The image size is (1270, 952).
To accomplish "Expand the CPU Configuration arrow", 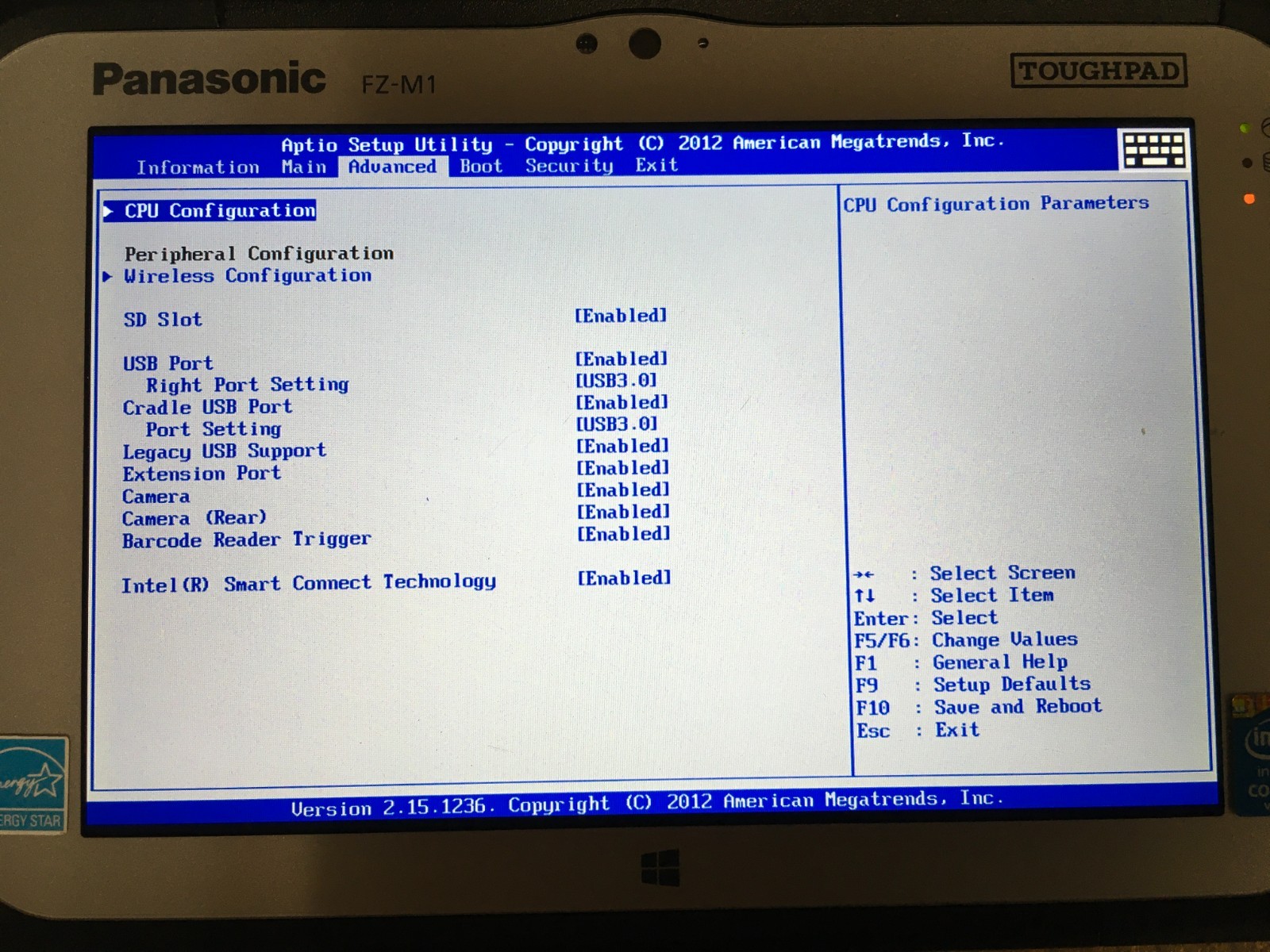I will pos(109,211).
